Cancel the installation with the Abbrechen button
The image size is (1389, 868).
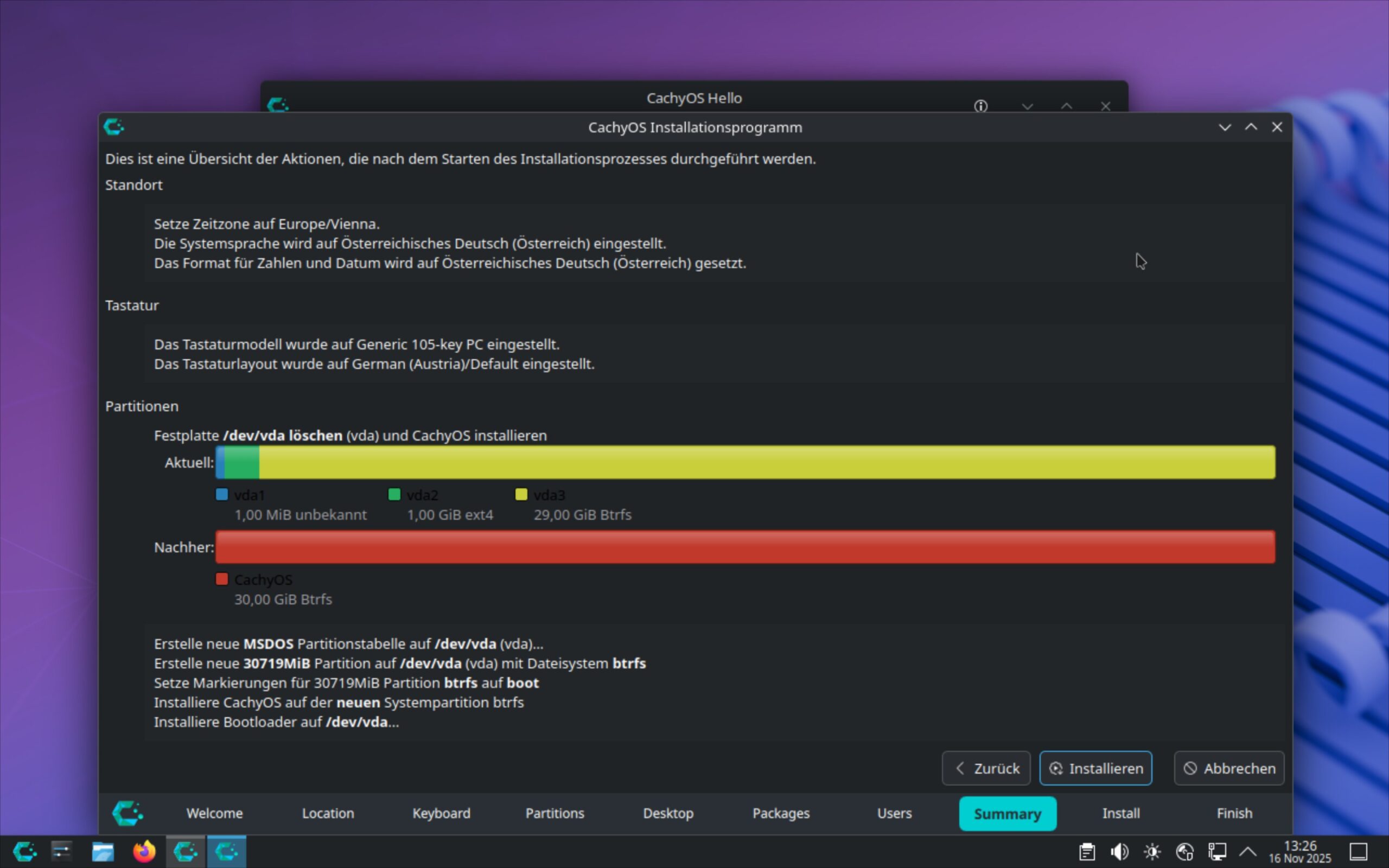[x=1229, y=768]
